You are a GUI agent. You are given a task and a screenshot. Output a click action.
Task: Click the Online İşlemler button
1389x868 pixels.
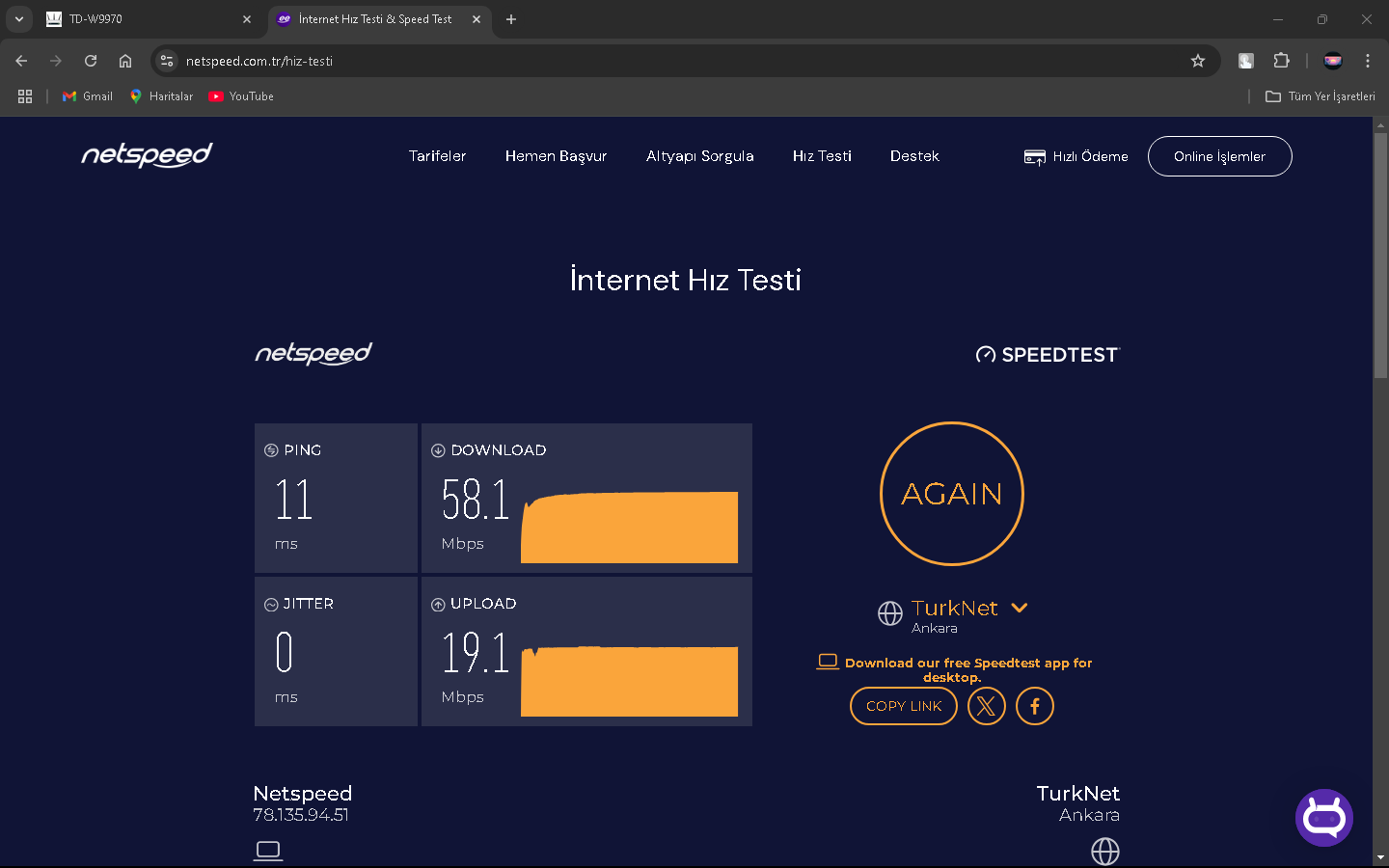click(x=1219, y=156)
